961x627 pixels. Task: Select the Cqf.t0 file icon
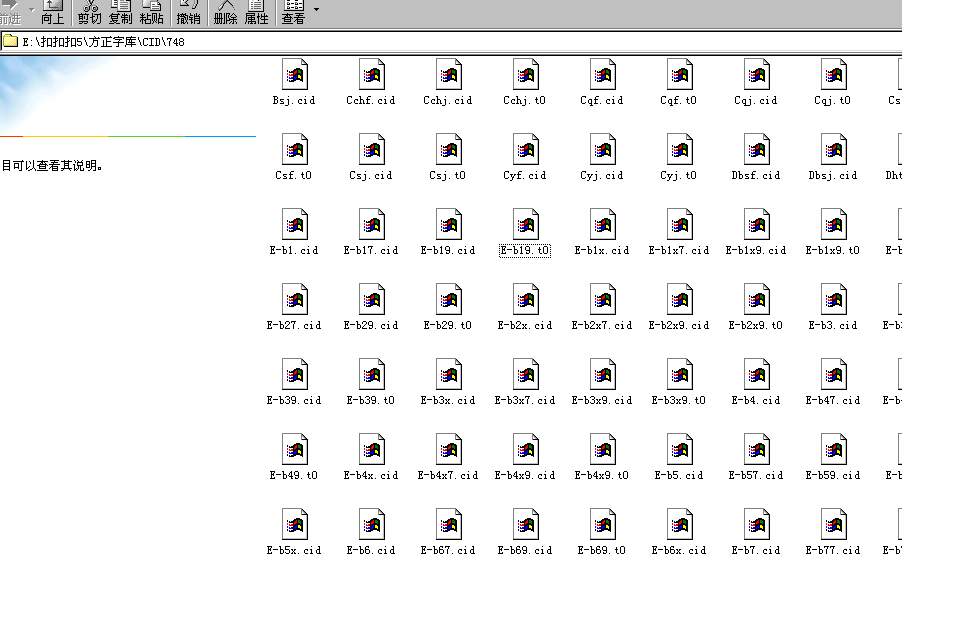pos(680,74)
